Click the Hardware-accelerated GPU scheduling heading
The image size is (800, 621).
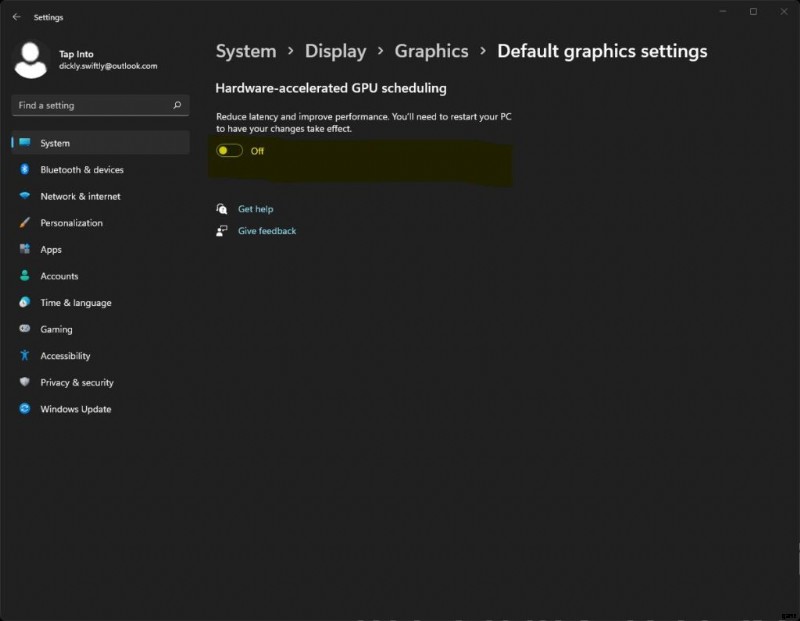click(331, 88)
